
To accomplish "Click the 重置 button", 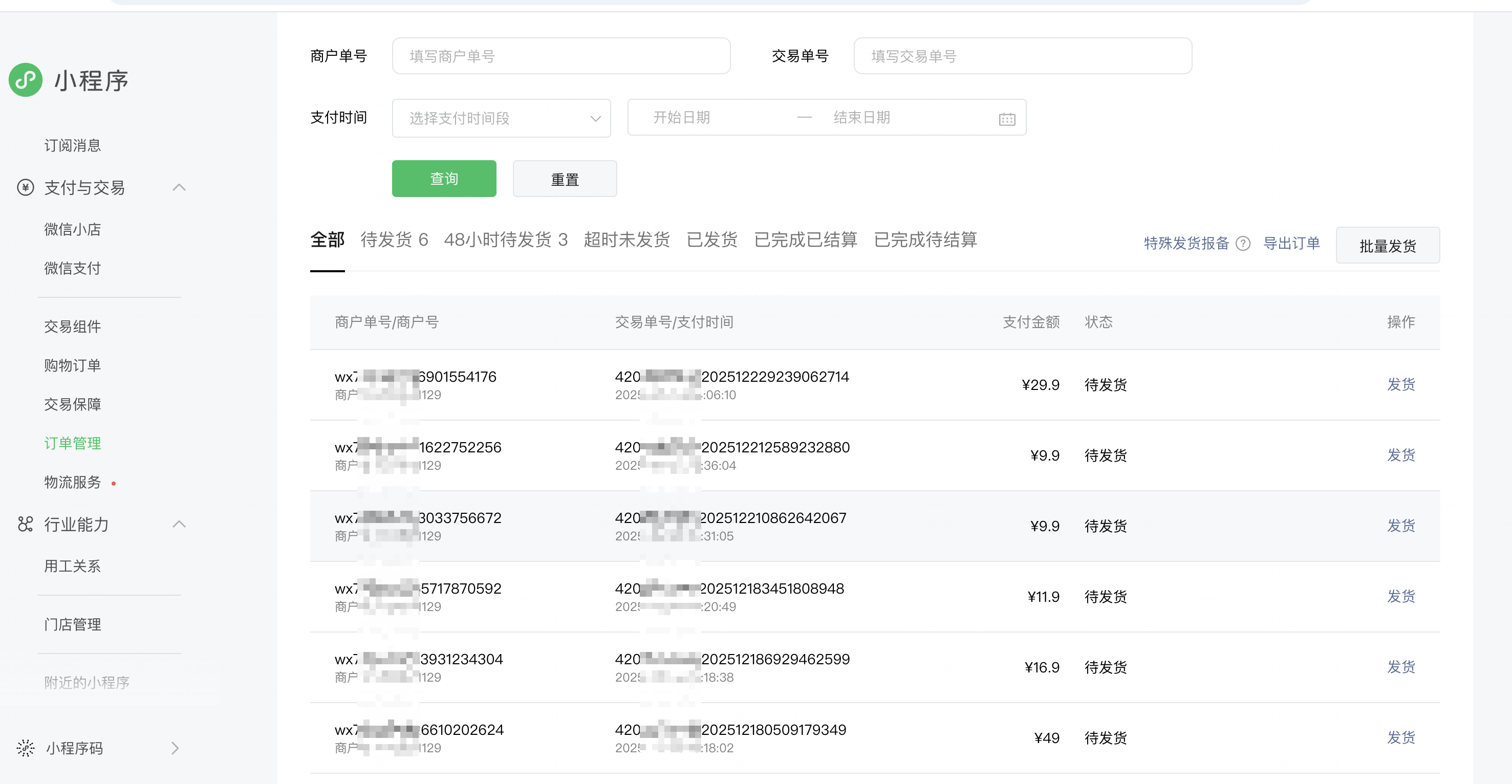I will [564, 179].
